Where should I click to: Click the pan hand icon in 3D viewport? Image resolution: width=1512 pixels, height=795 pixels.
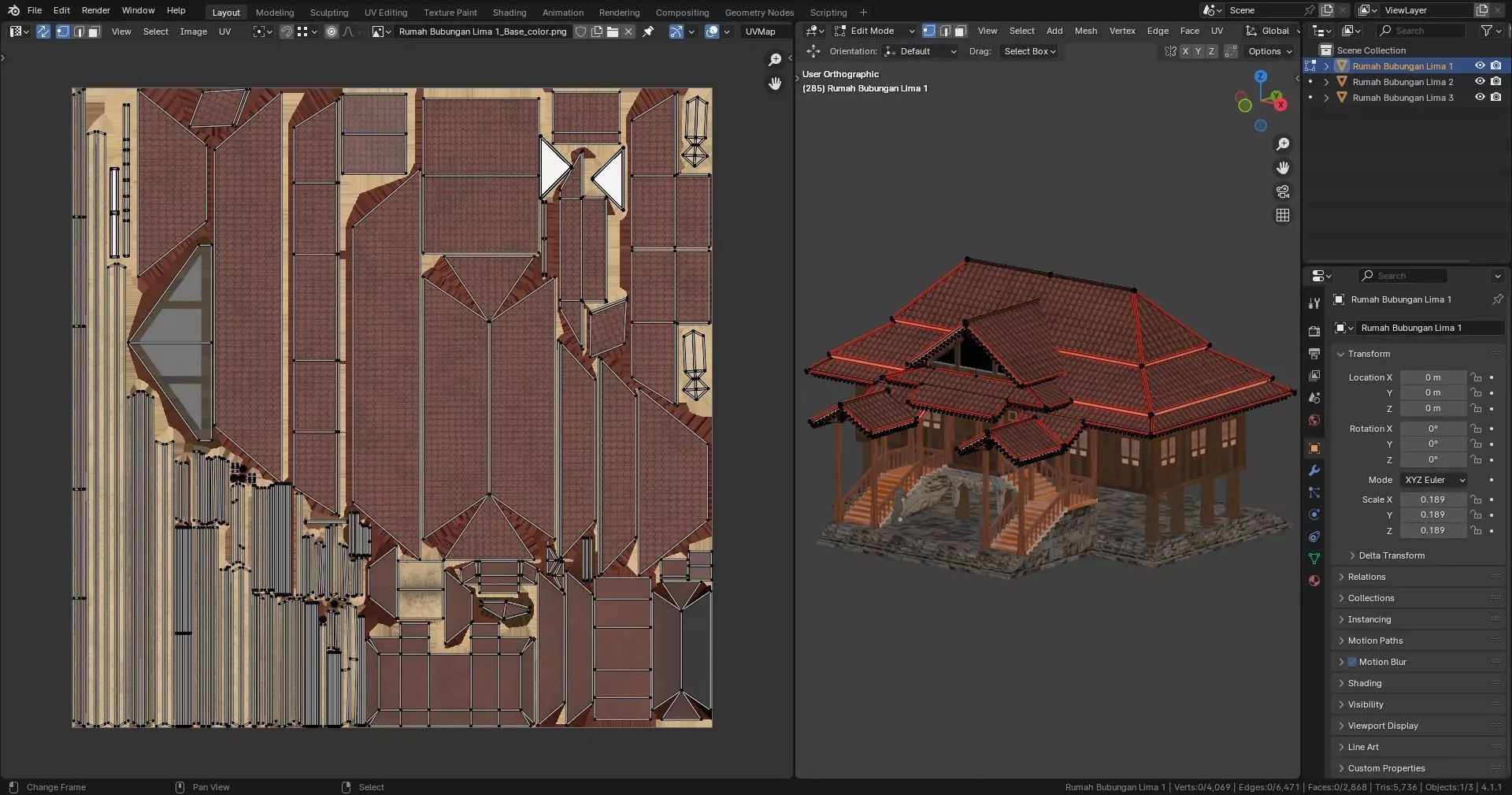pyautogui.click(x=1283, y=168)
